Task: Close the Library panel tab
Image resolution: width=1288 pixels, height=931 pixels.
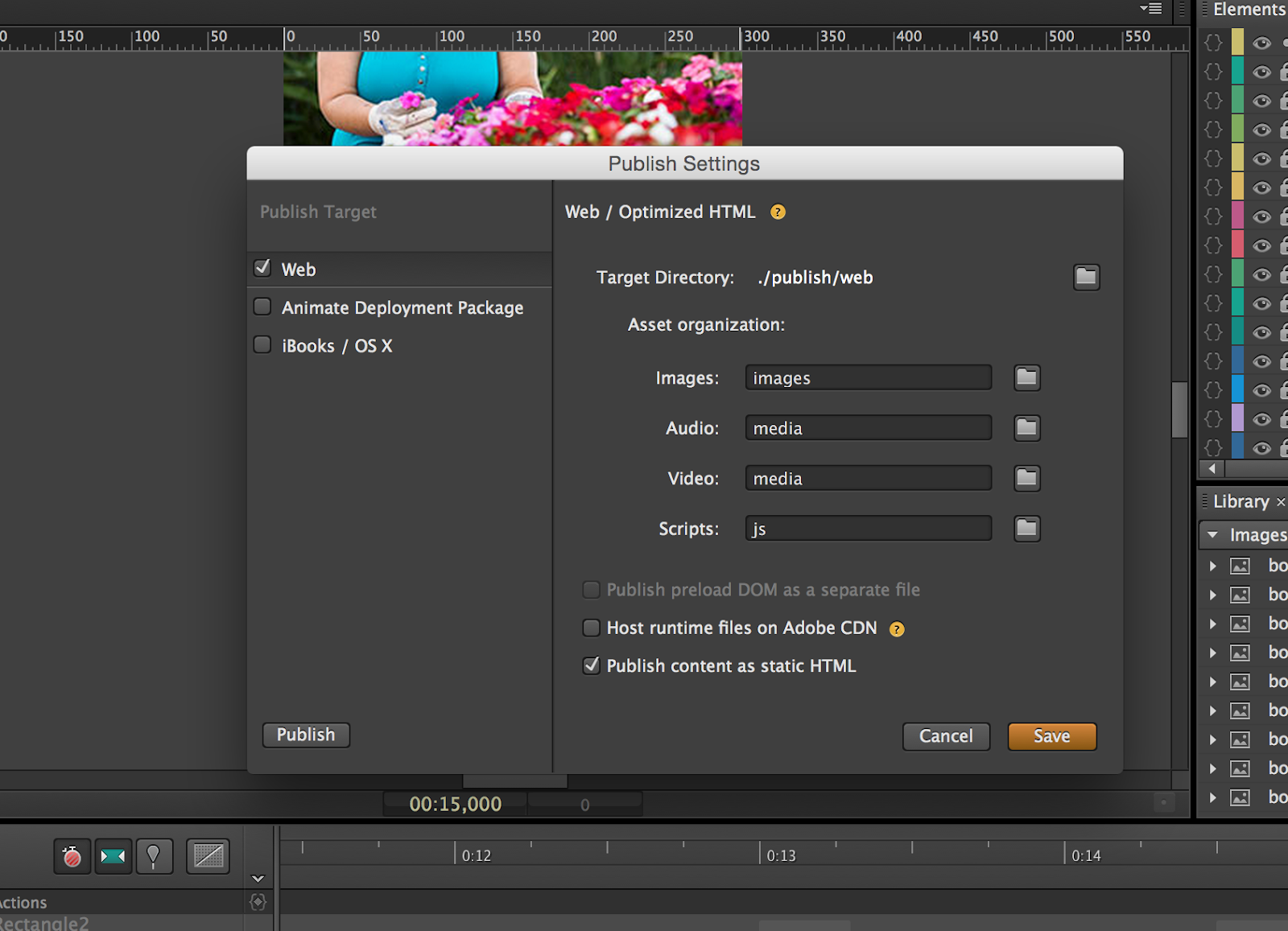Action: 1281,502
